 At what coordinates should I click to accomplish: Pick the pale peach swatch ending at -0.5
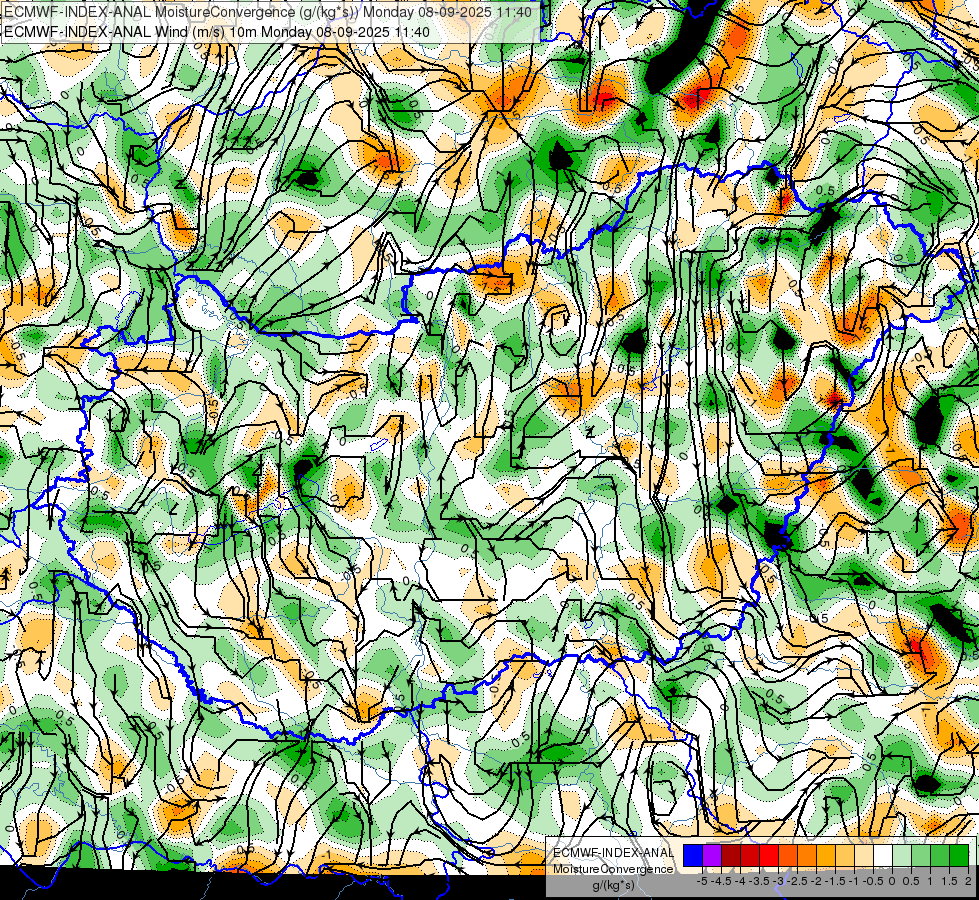[864, 855]
